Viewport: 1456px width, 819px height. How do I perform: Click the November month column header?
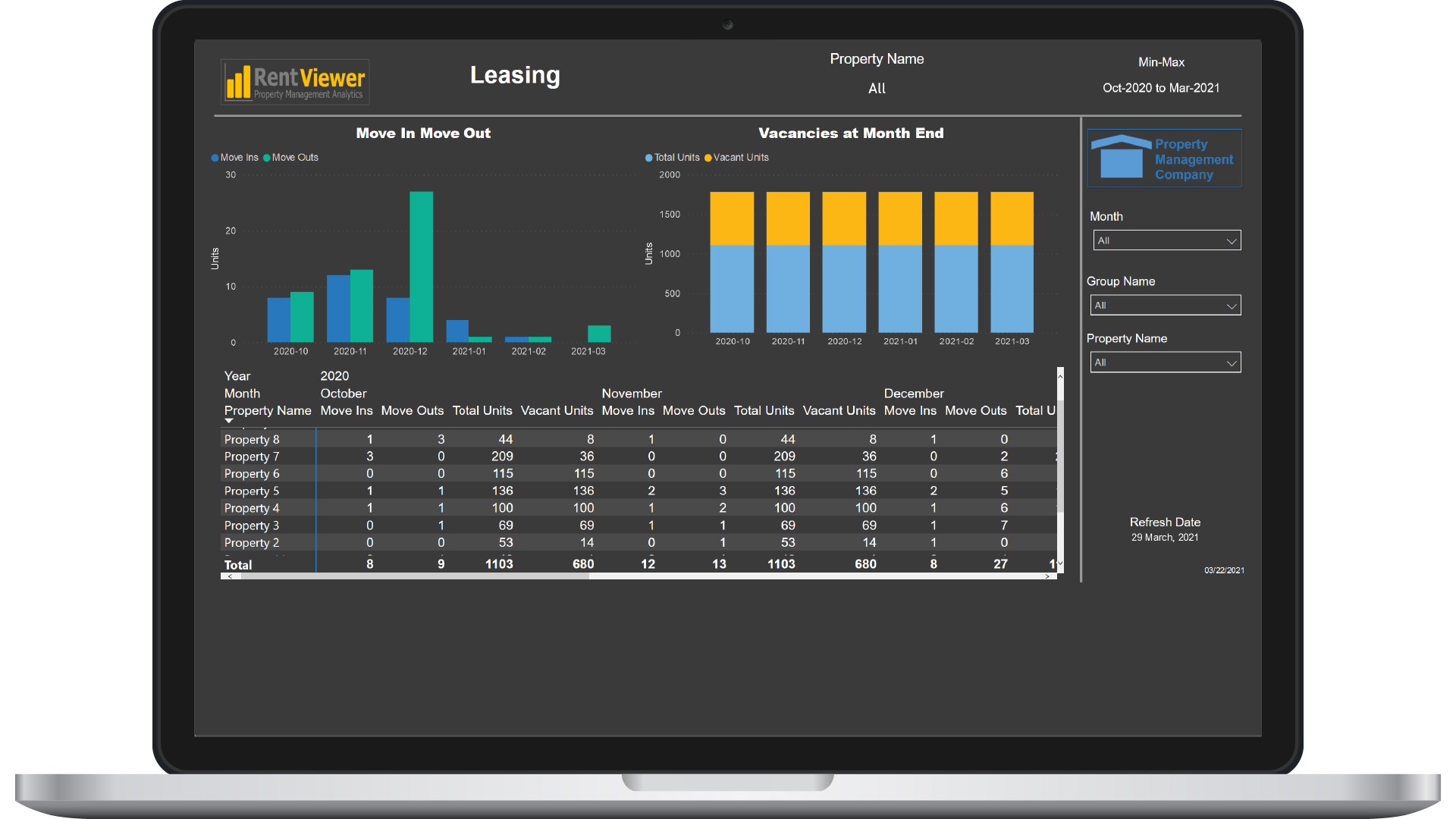coord(632,394)
